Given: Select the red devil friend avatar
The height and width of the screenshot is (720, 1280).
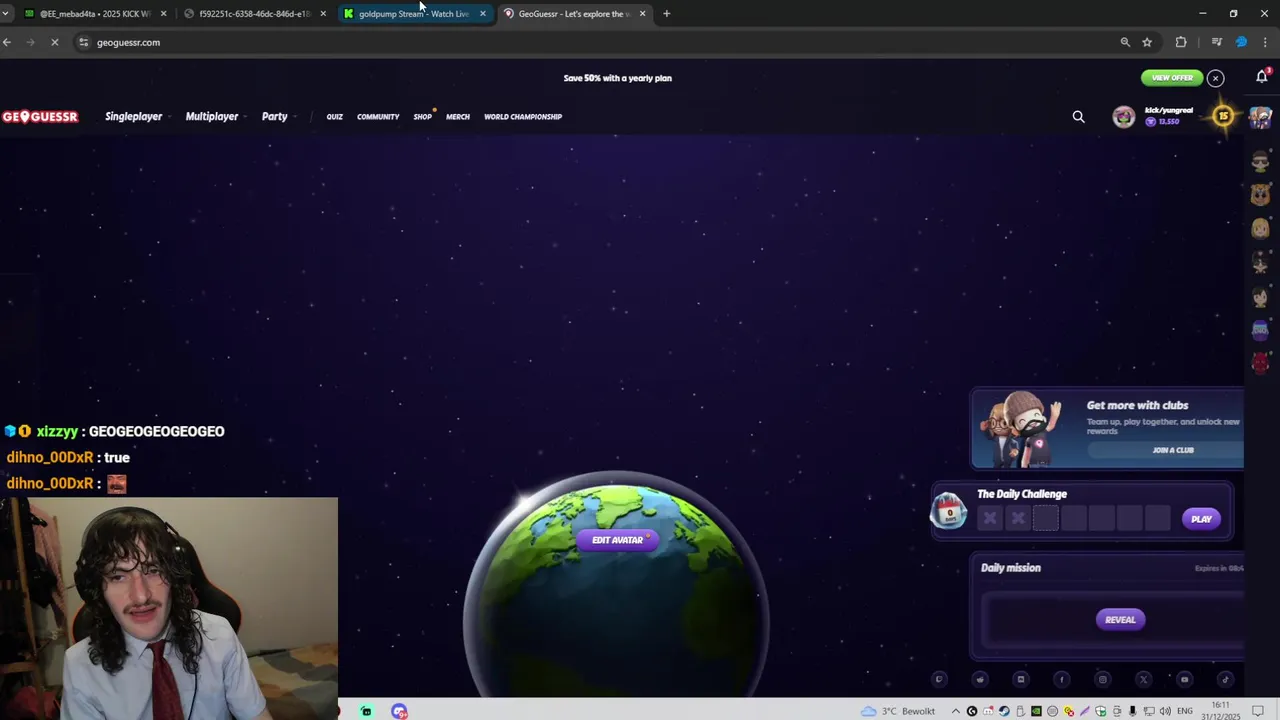Looking at the screenshot, I should (x=1260, y=362).
